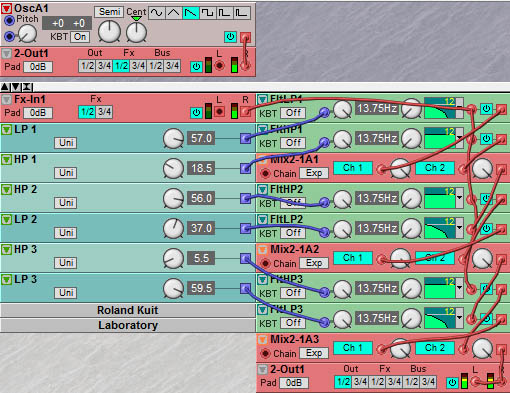Collapse the LP 2 control module
This screenshot has width=510, height=393.
point(6,220)
